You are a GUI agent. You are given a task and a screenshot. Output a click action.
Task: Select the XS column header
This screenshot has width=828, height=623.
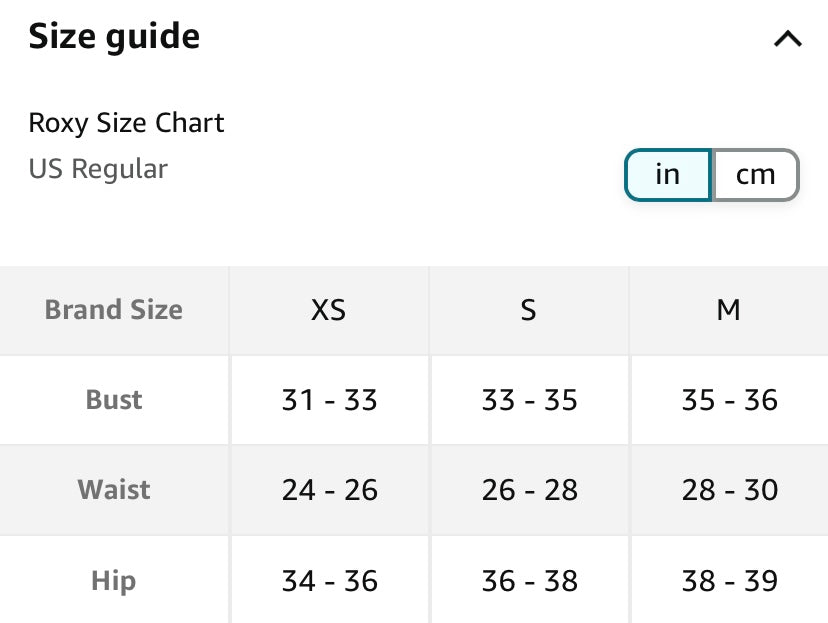329,310
